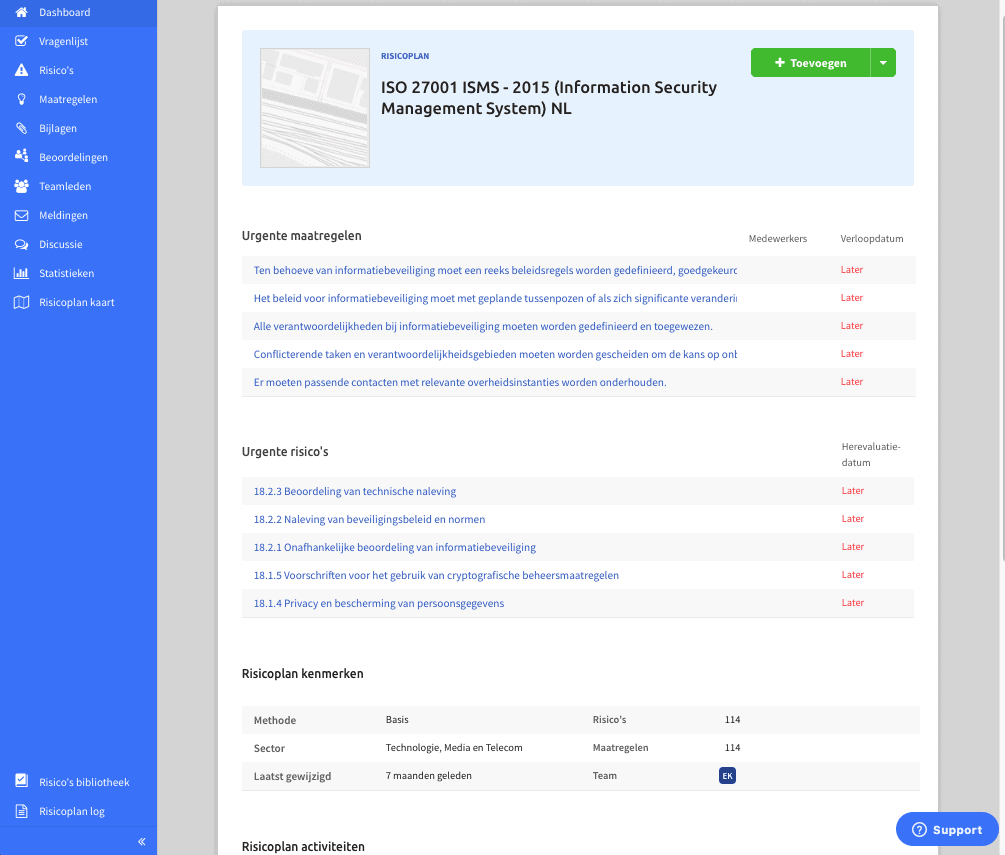Collapse the sidebar using the double chevron
This screenshot has height=855, width=1005.
(141, 841)
